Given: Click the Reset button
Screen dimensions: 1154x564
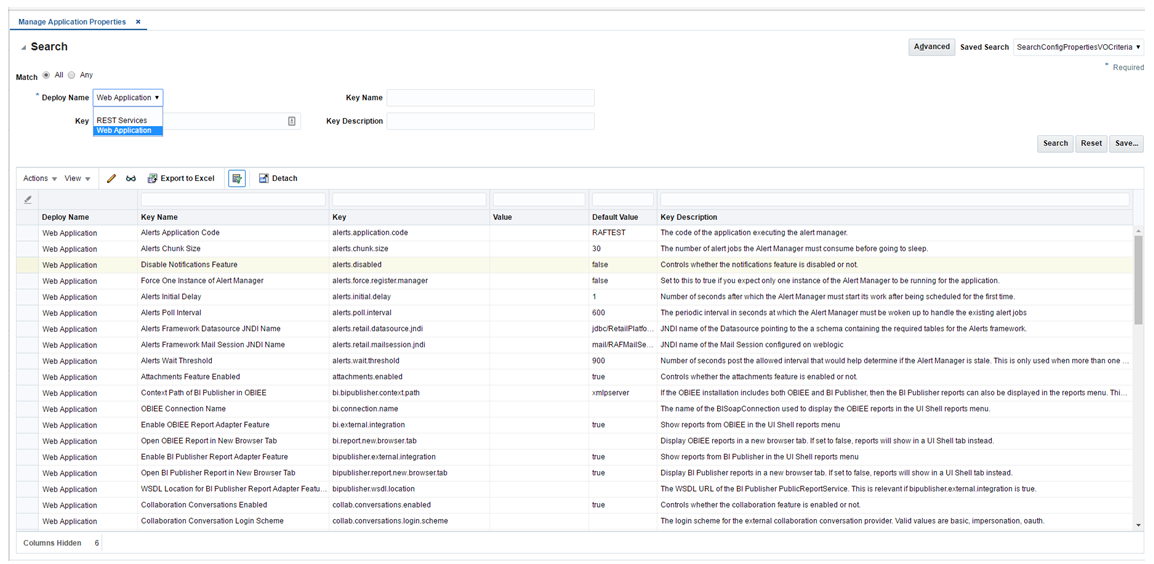Looking at the screenshot, I should (x=1091, y=144).
